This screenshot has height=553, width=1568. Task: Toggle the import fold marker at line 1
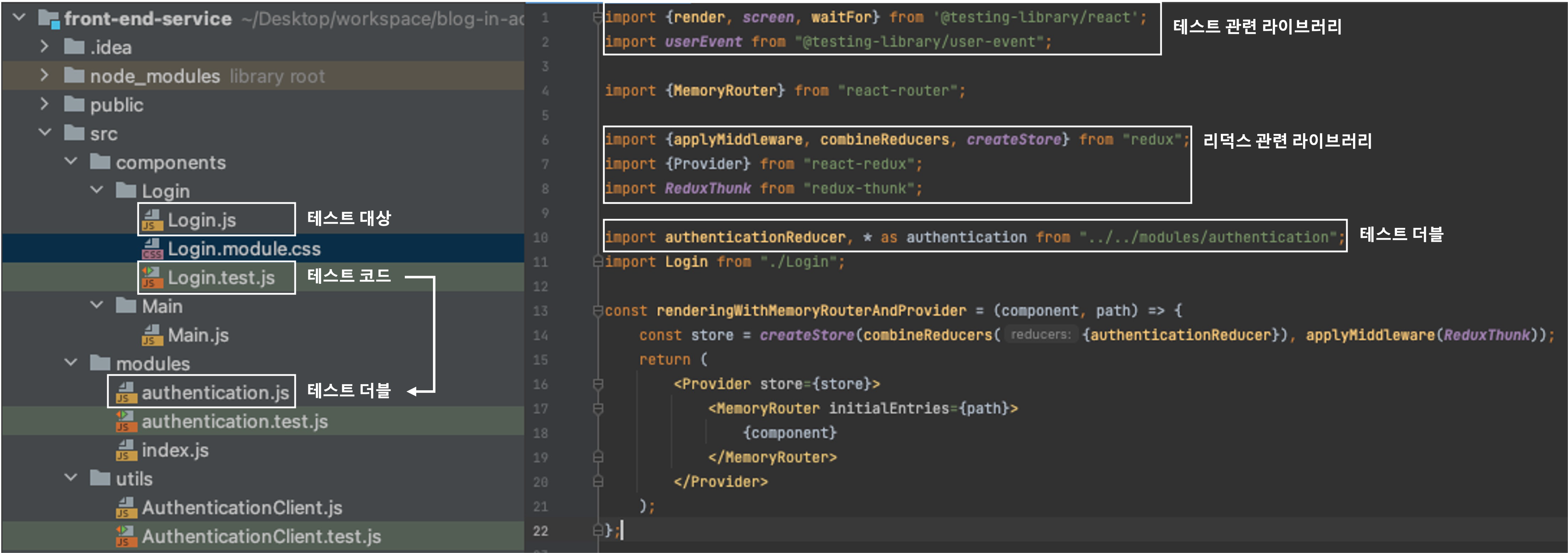point(598,18)
